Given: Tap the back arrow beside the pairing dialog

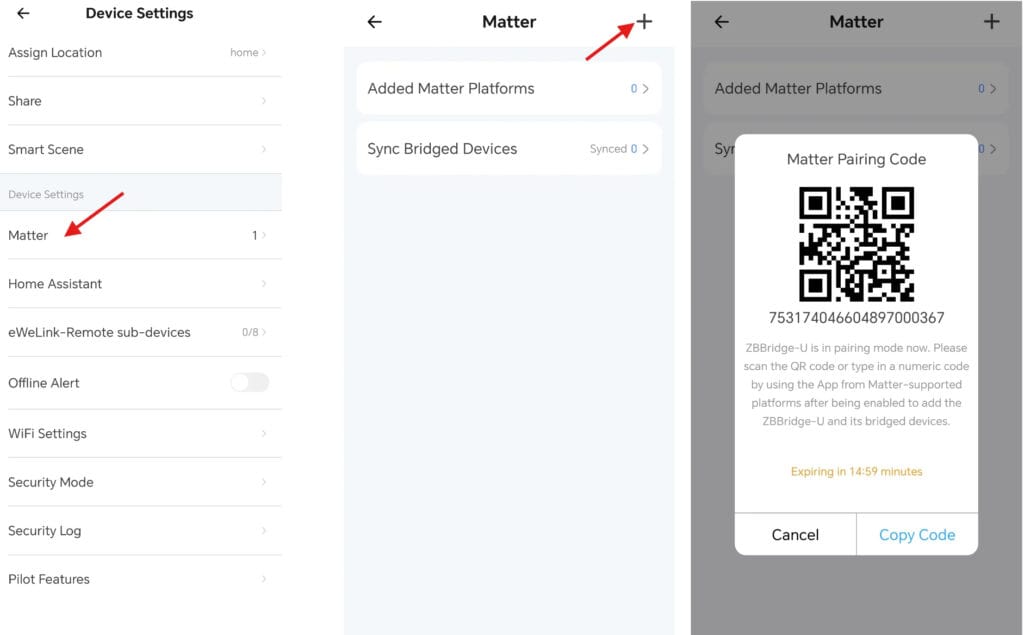Looking at the screenshot, I should (721, 21).
